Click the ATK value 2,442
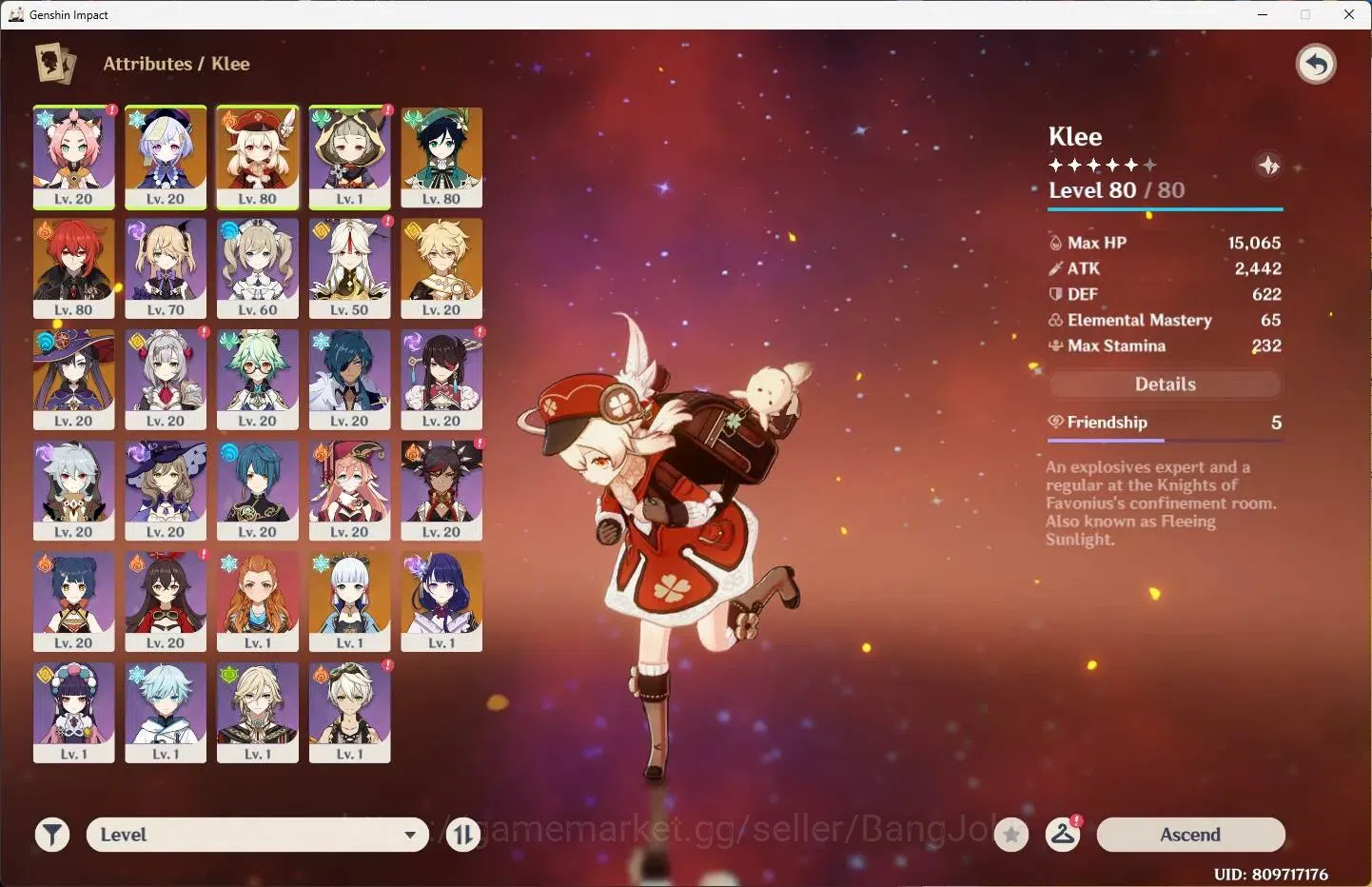The height and width of the screenshot is (887, 1372). point(1258,268)
